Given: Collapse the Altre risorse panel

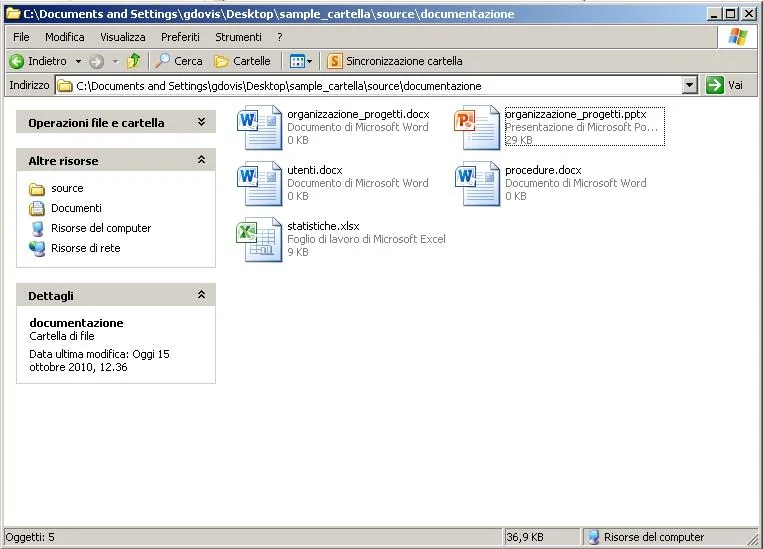Looking at the screenshot, I should 201,160.
